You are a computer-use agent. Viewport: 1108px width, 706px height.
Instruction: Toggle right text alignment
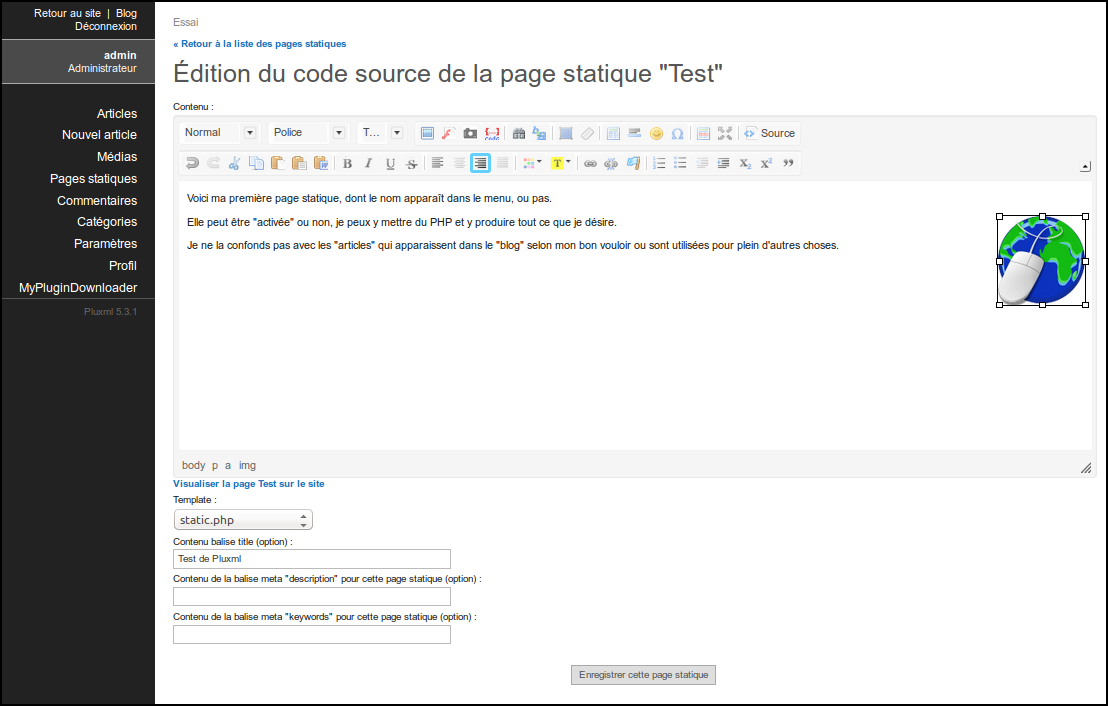481,163
